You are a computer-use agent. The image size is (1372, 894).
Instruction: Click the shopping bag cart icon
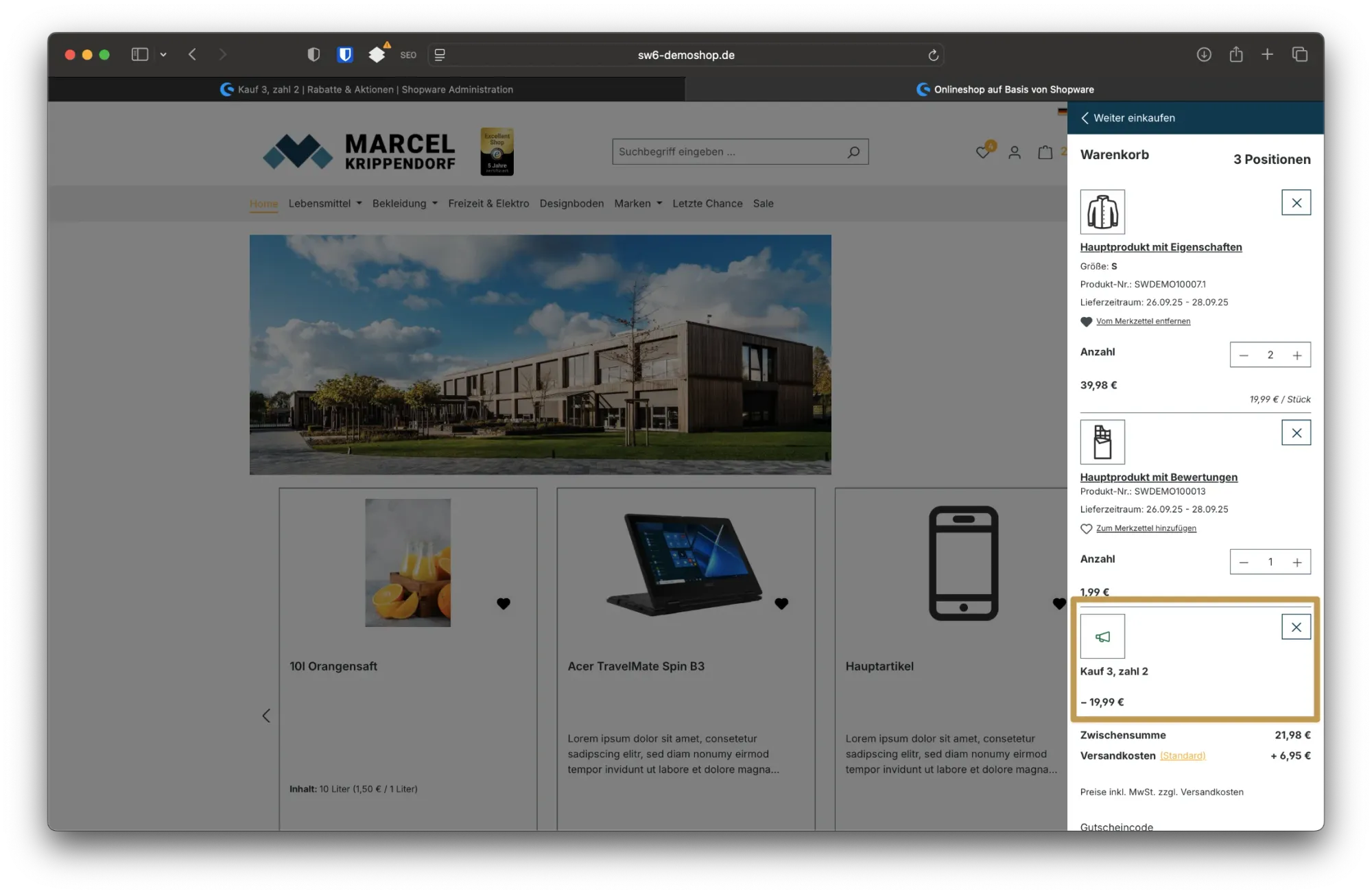click(x=1045, y=152)
